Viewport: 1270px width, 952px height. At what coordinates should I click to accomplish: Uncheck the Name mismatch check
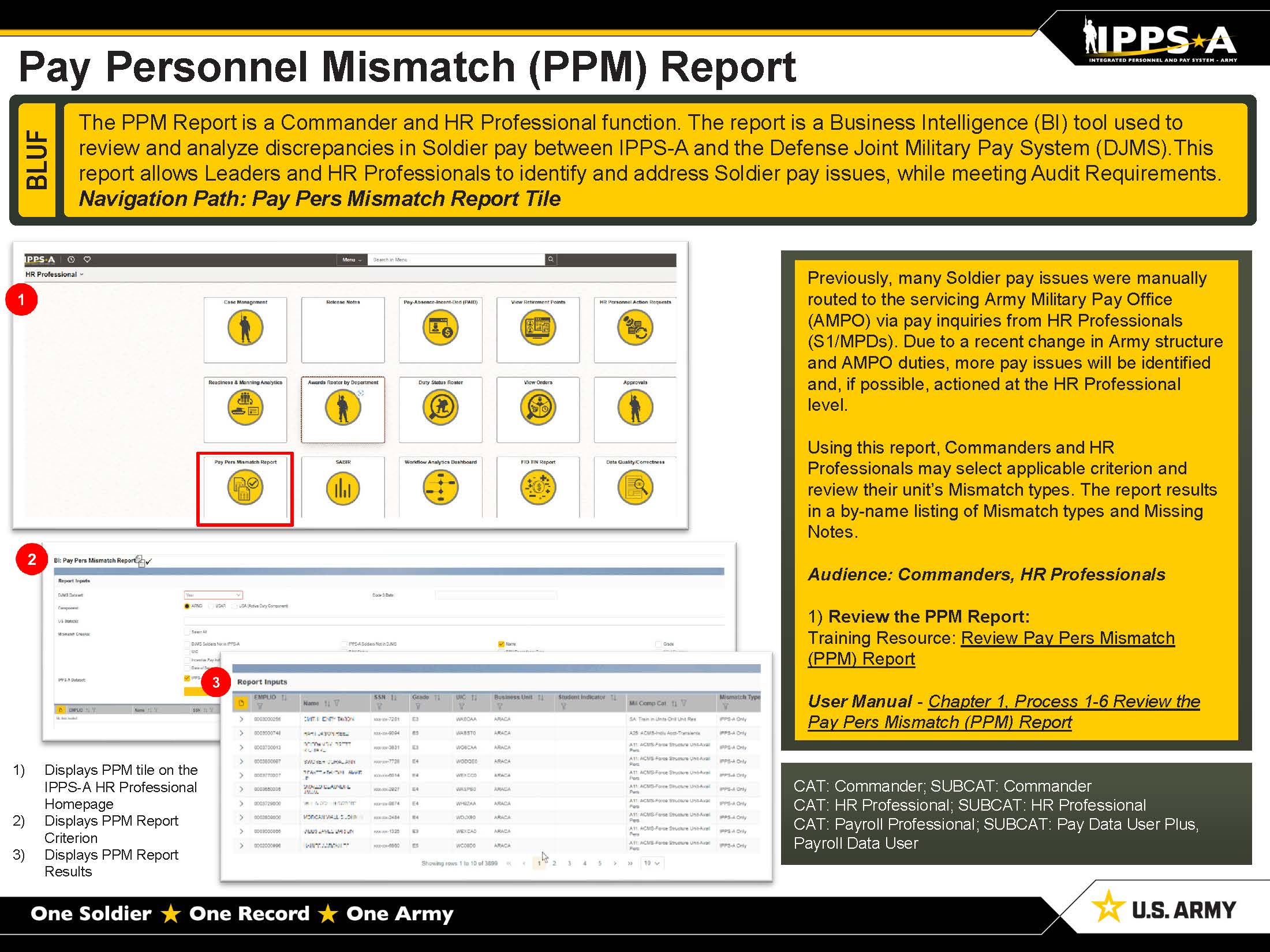pyautogui.click(x=501, y=644)
